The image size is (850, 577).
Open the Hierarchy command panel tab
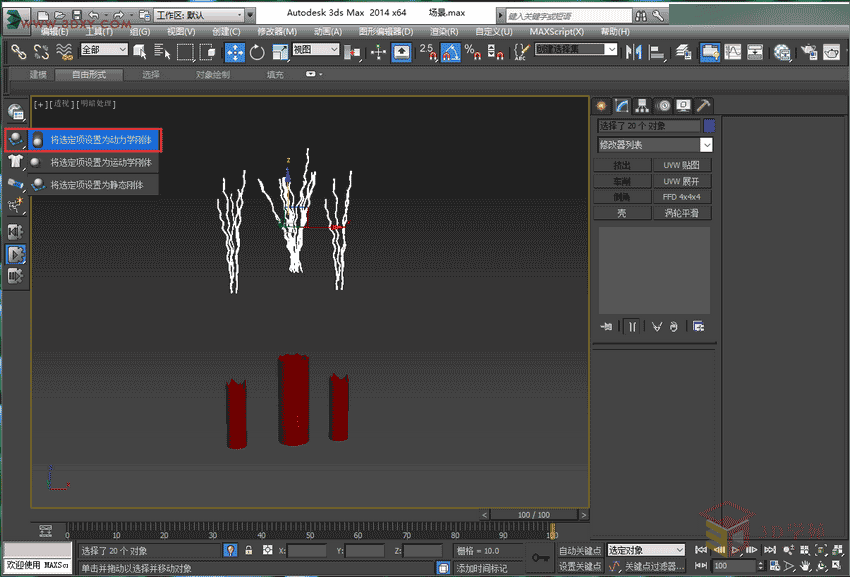click(642, 105)
